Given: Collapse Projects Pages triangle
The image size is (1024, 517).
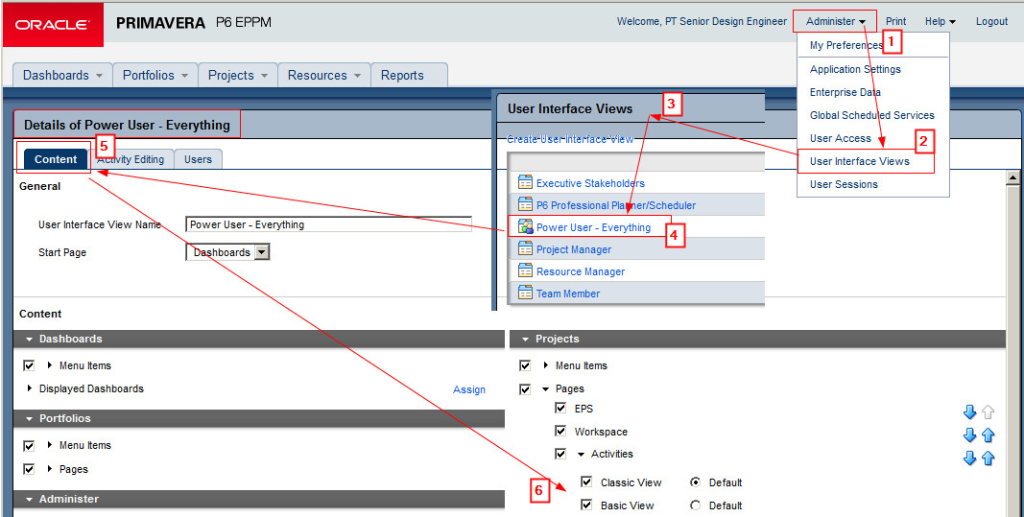Looking at the screenshot, I should pos(546,389).
